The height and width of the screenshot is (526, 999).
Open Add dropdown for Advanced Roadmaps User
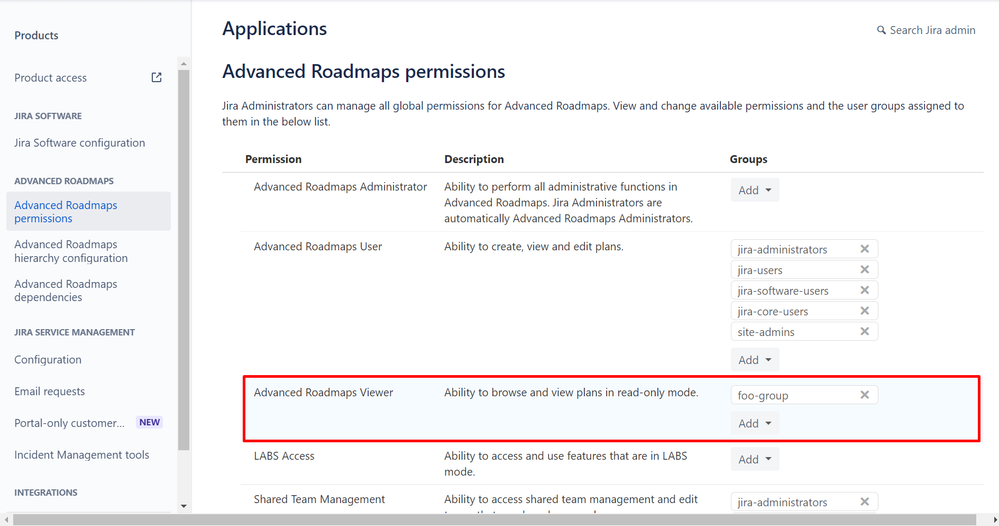coord(754,360)
